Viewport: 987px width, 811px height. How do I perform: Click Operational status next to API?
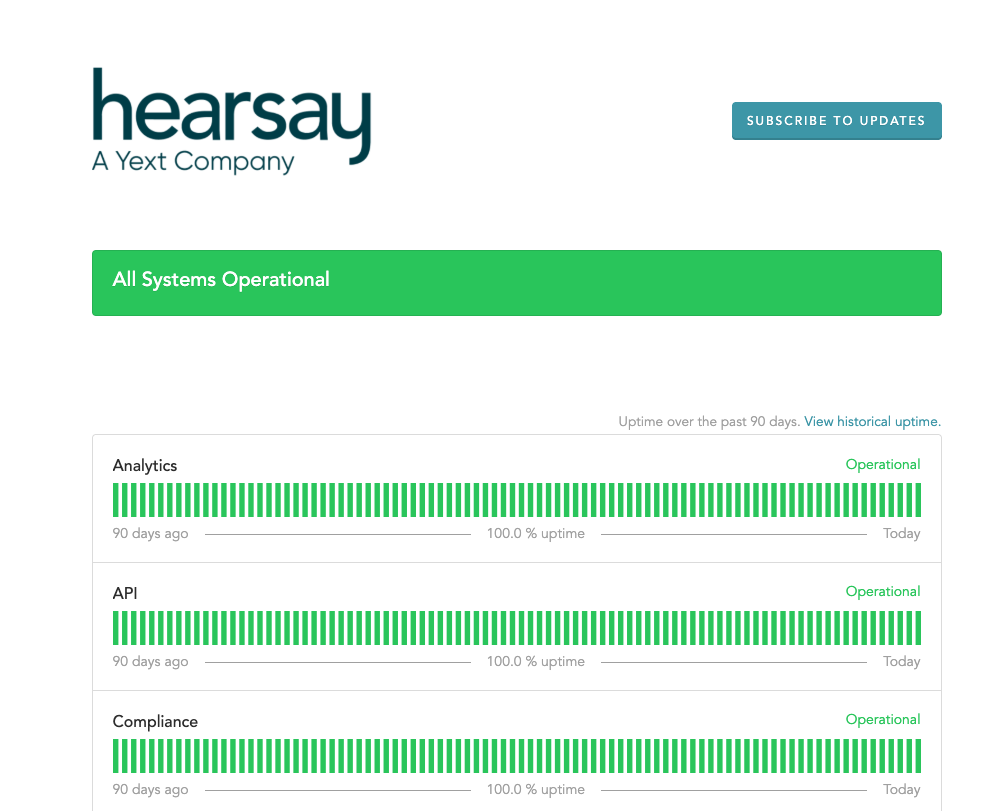883,591
